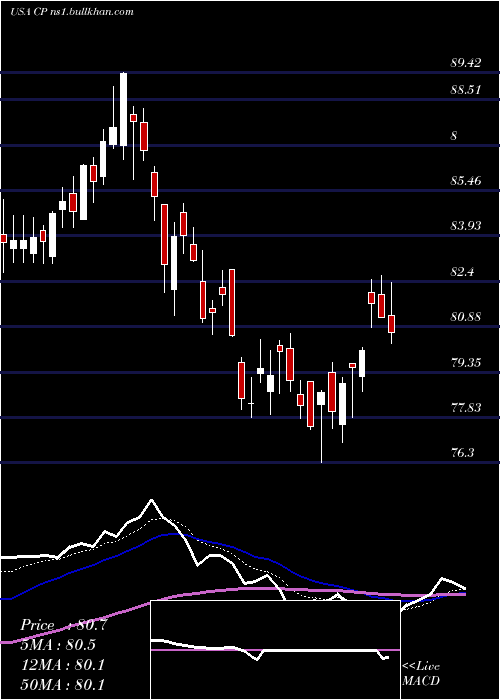This screenshot has width=500, height=700.
Task: Click the peak of the white moving average line
Action: 151,500
